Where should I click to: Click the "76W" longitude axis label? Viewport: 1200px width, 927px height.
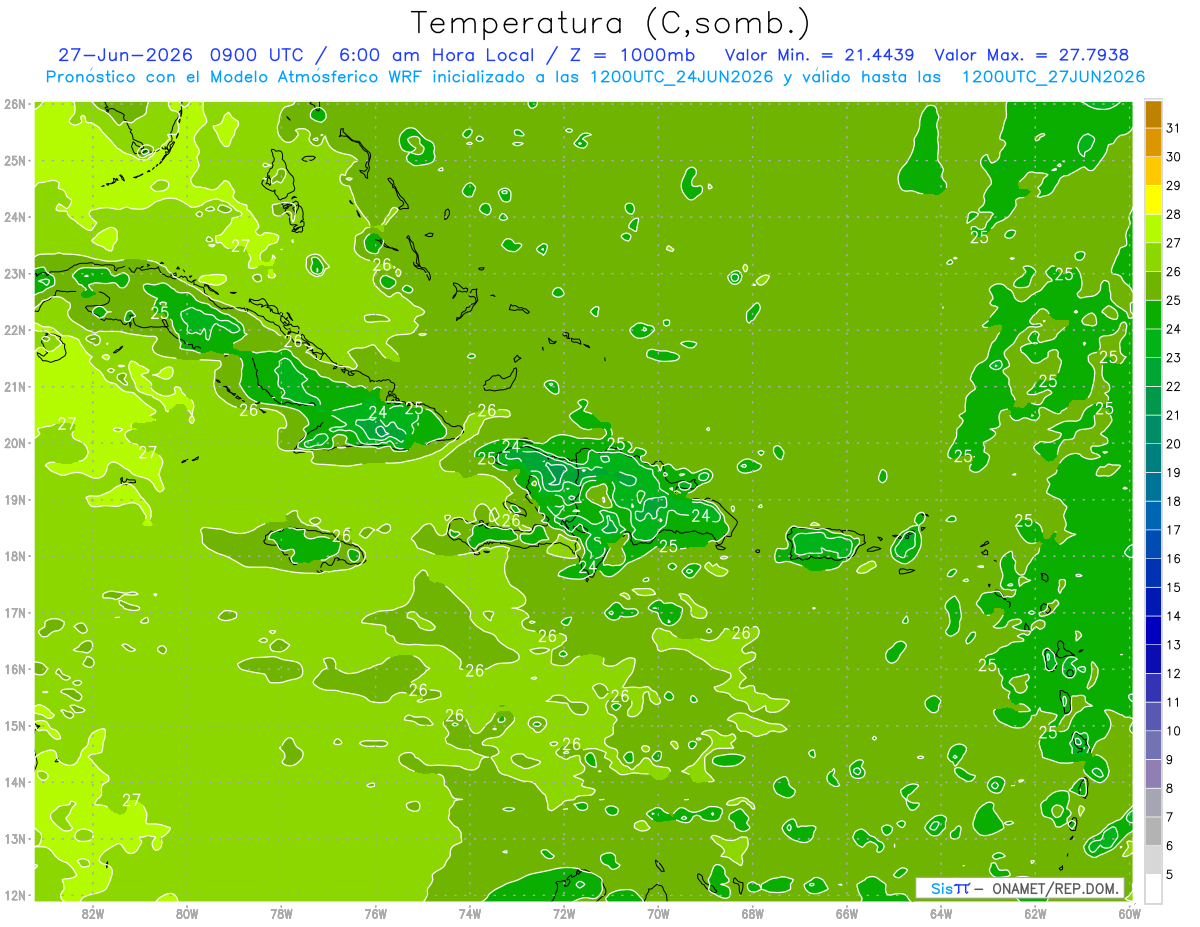click(375, 913)
